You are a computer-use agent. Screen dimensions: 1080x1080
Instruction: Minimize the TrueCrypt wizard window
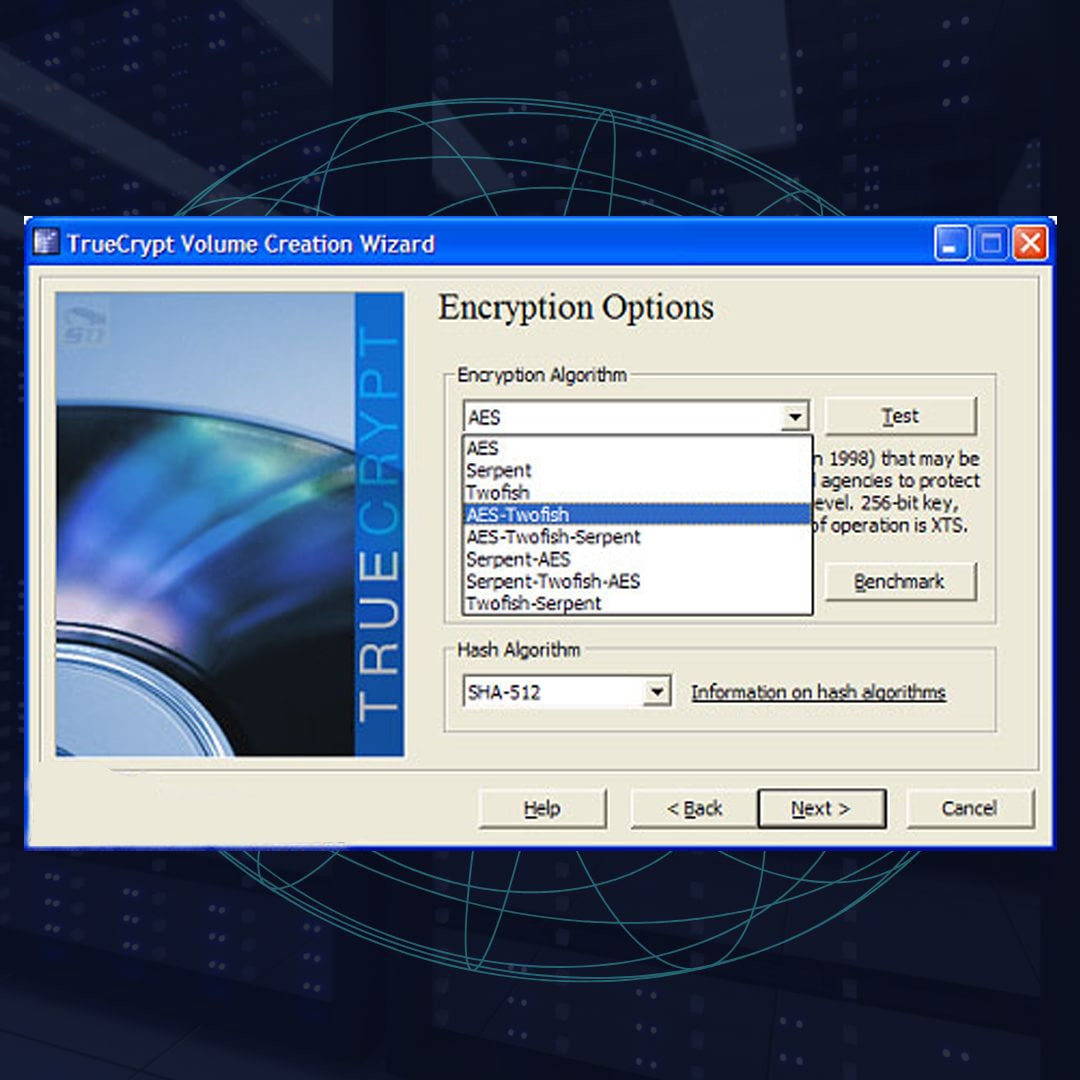tap(952, 243)
